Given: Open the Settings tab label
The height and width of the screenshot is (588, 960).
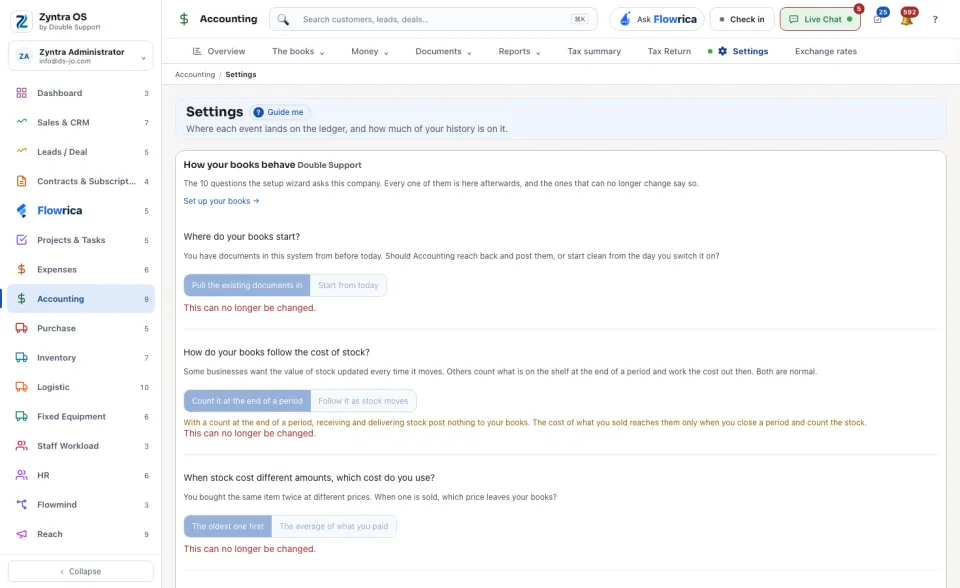Looking at the screenshot, I should pos(750,51).
